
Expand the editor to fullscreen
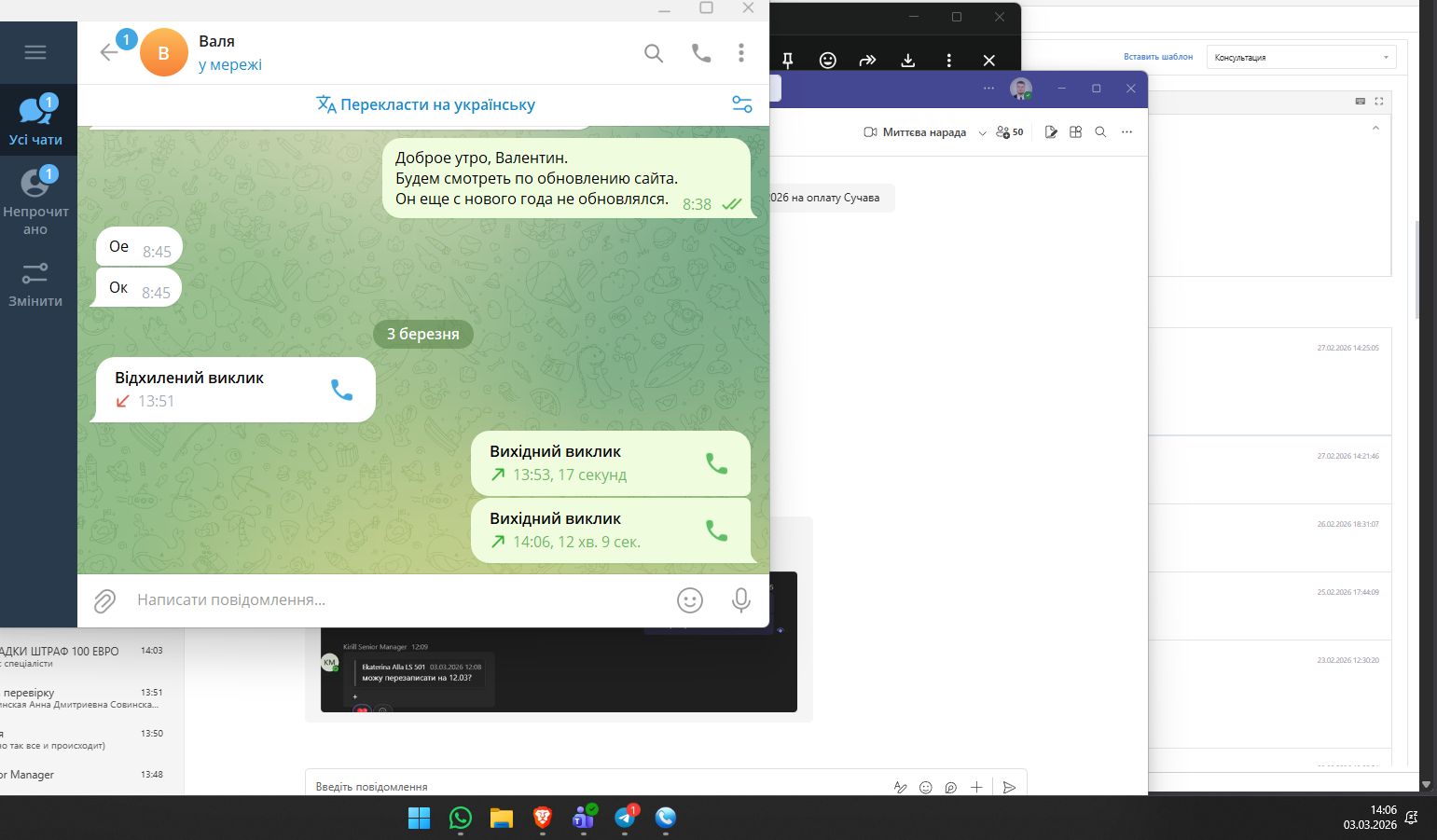click(x=1378, y=101)
